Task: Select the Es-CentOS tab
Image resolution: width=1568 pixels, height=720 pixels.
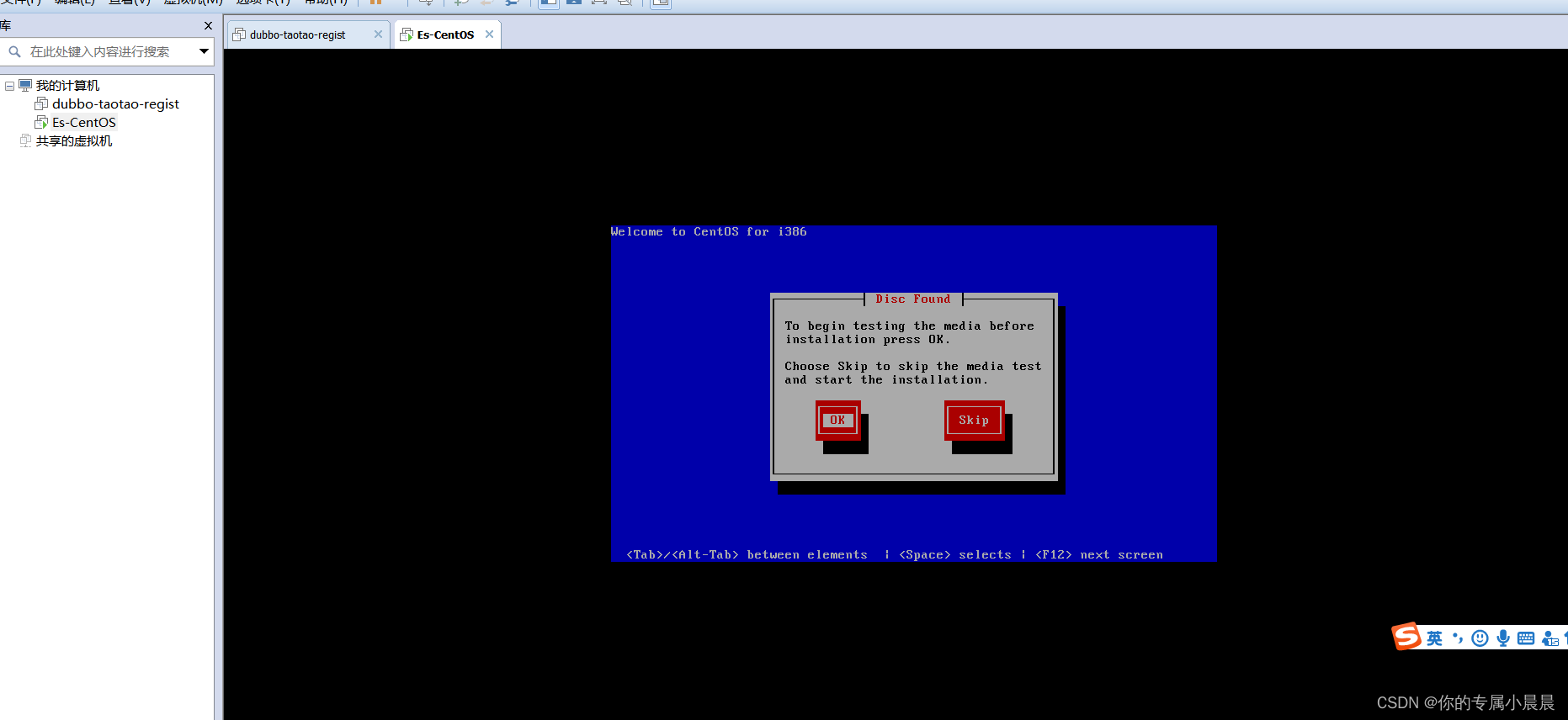Action: (446, 34)
